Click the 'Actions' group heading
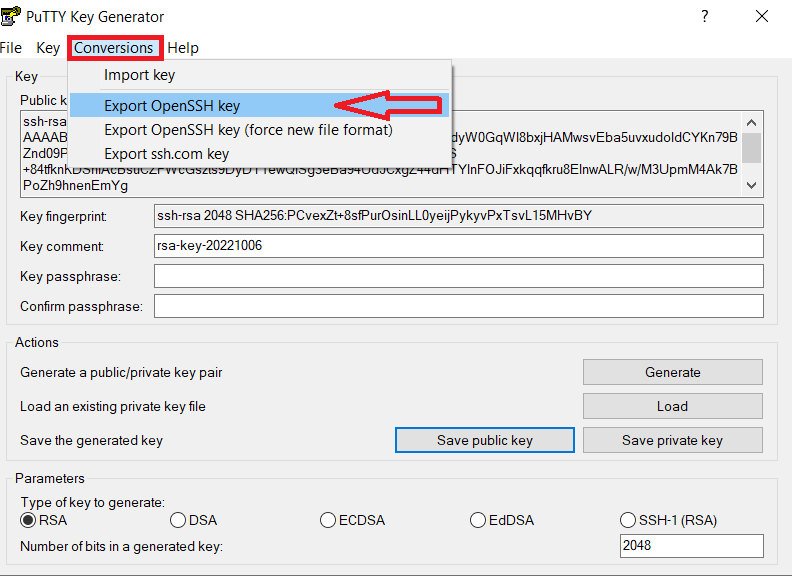The height and width of the screenshot is (576, 792). tap(37, 342)
